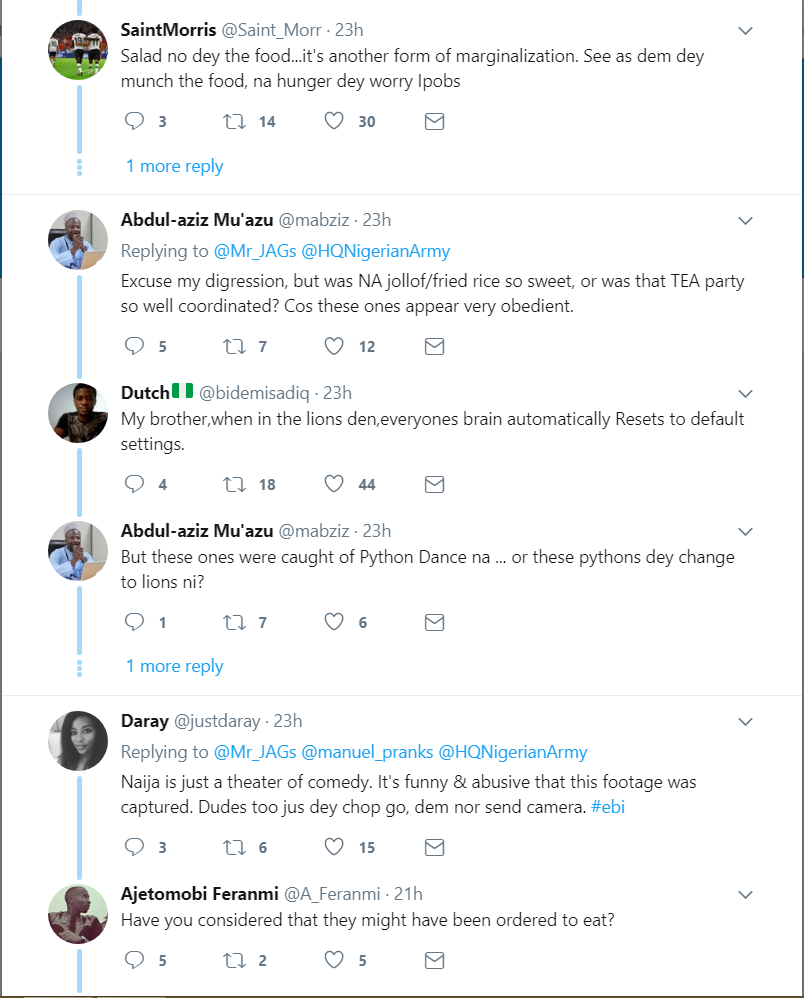Retweet Dutch's tweet with 18 retweets
Image resolution: width=804 pixels, height=998 pixels.
coord(234,484)
